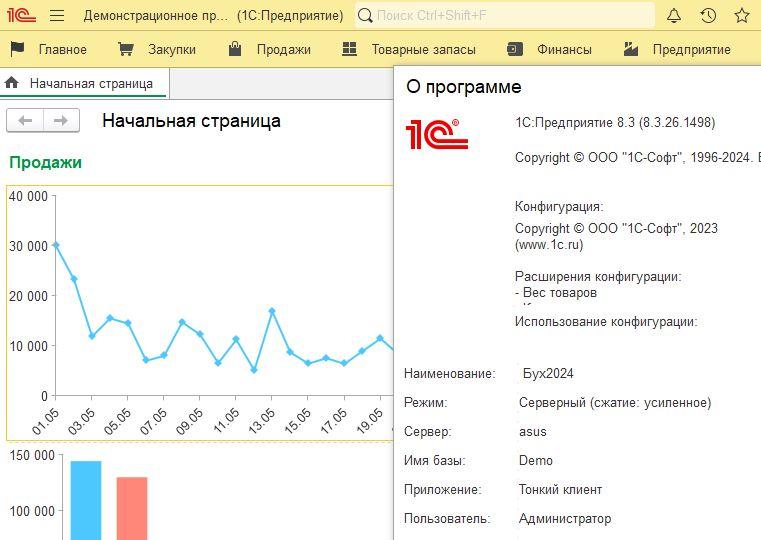
Task: Click the 13.05 peak point on sales chart
Action: click(272, 311)
